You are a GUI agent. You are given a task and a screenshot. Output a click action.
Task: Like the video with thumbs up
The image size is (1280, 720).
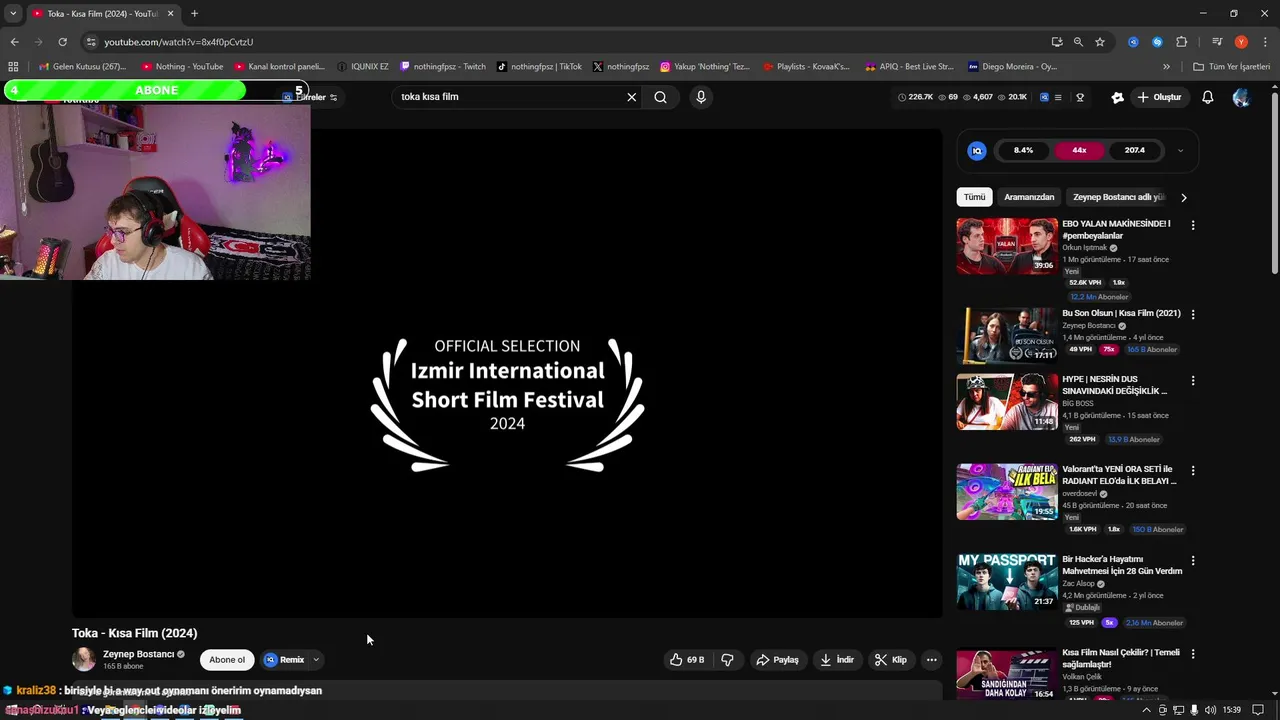(x=687, y=660)
